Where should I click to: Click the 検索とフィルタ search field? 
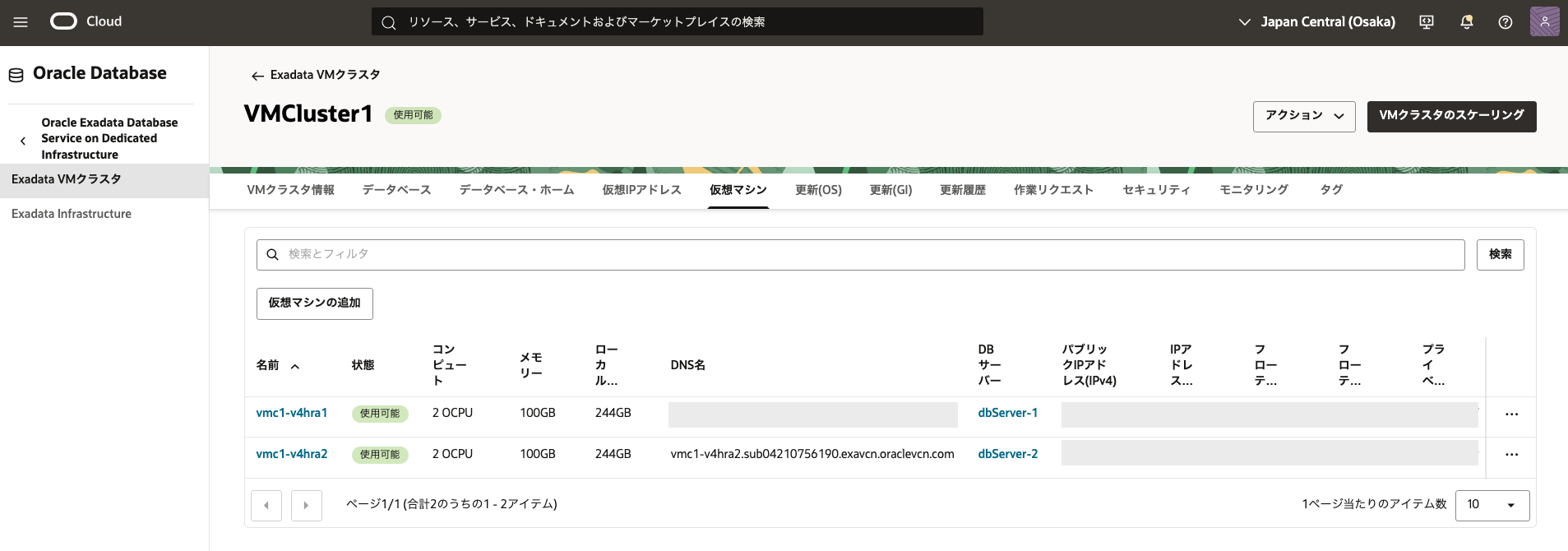(860, 255)
